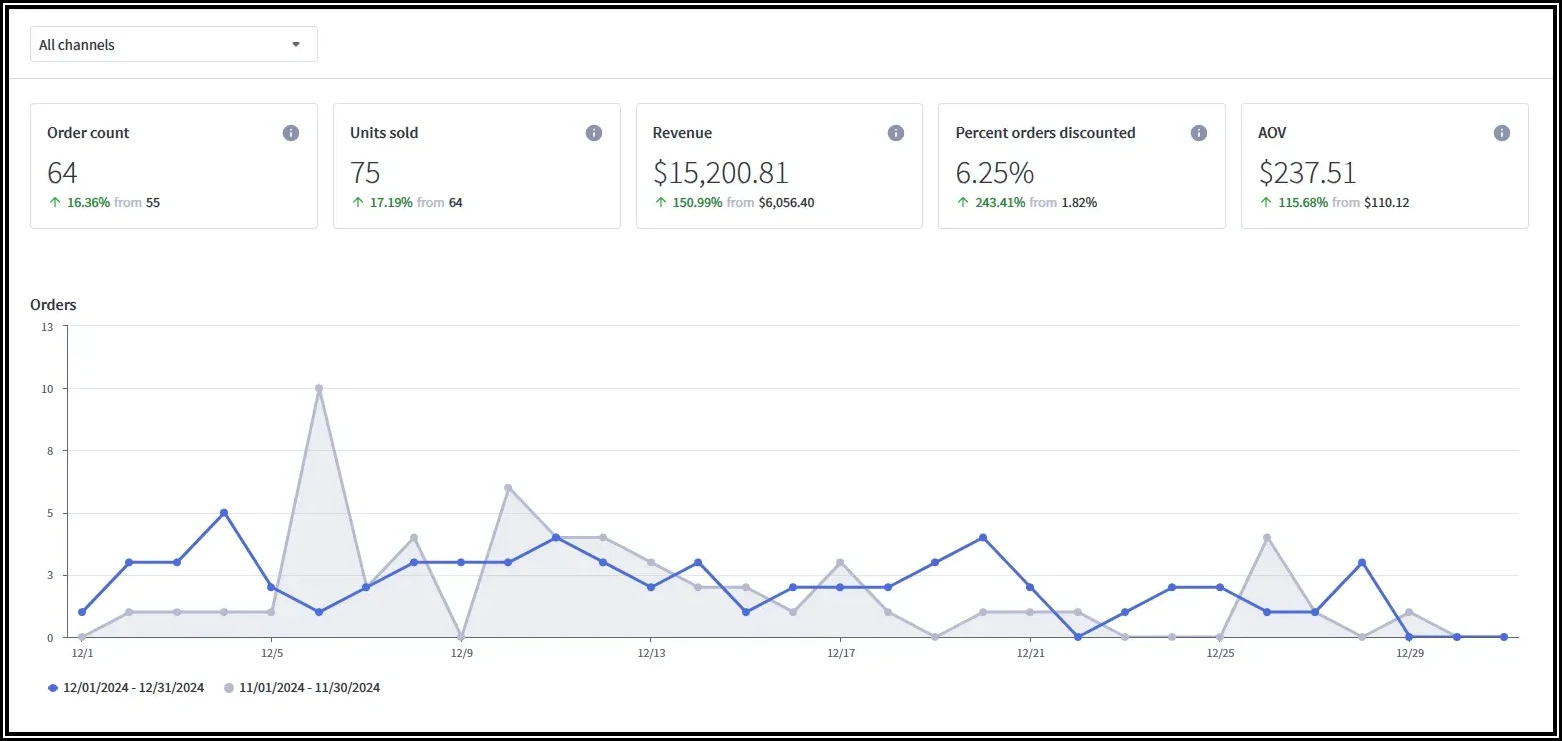This screenshot has width=1562, height=741.
Task: Click the Orders chart title
Action: pos(53,305)
